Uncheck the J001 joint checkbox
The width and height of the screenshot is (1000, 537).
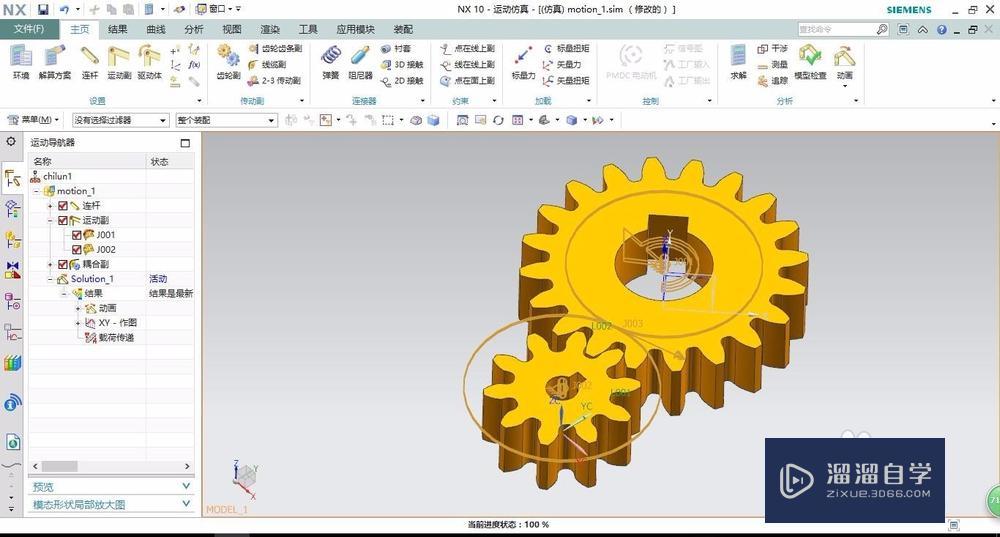click(77, 235)
